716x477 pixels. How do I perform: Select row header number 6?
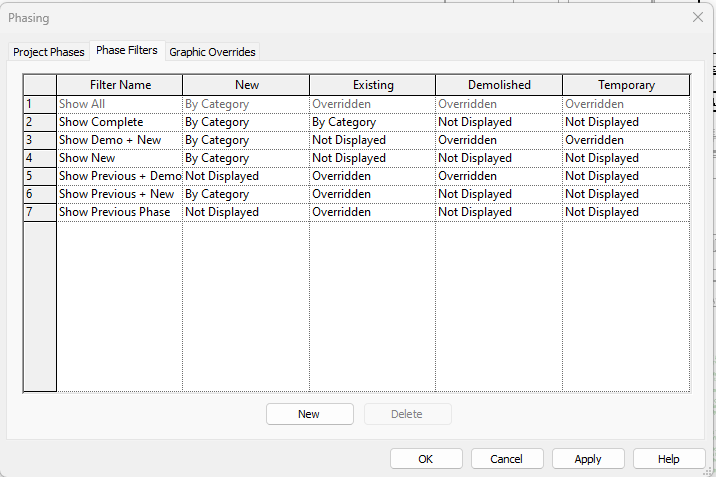40,194
